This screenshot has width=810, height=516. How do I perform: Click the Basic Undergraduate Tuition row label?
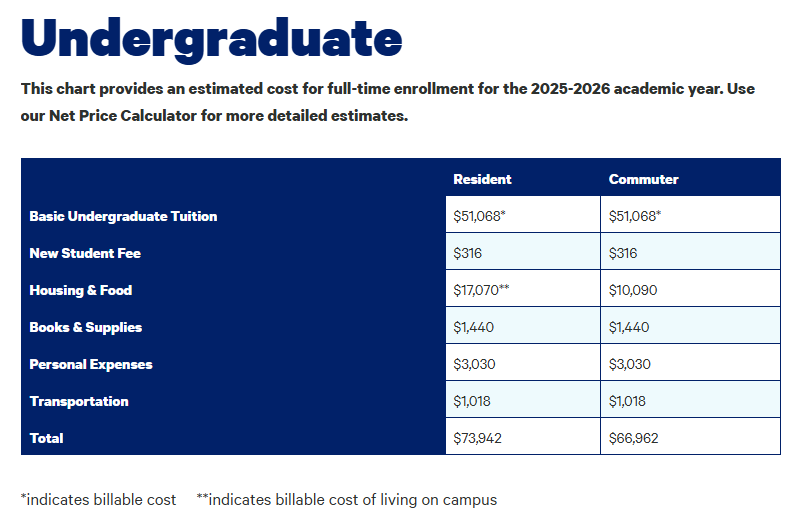(x=123, y=216)
